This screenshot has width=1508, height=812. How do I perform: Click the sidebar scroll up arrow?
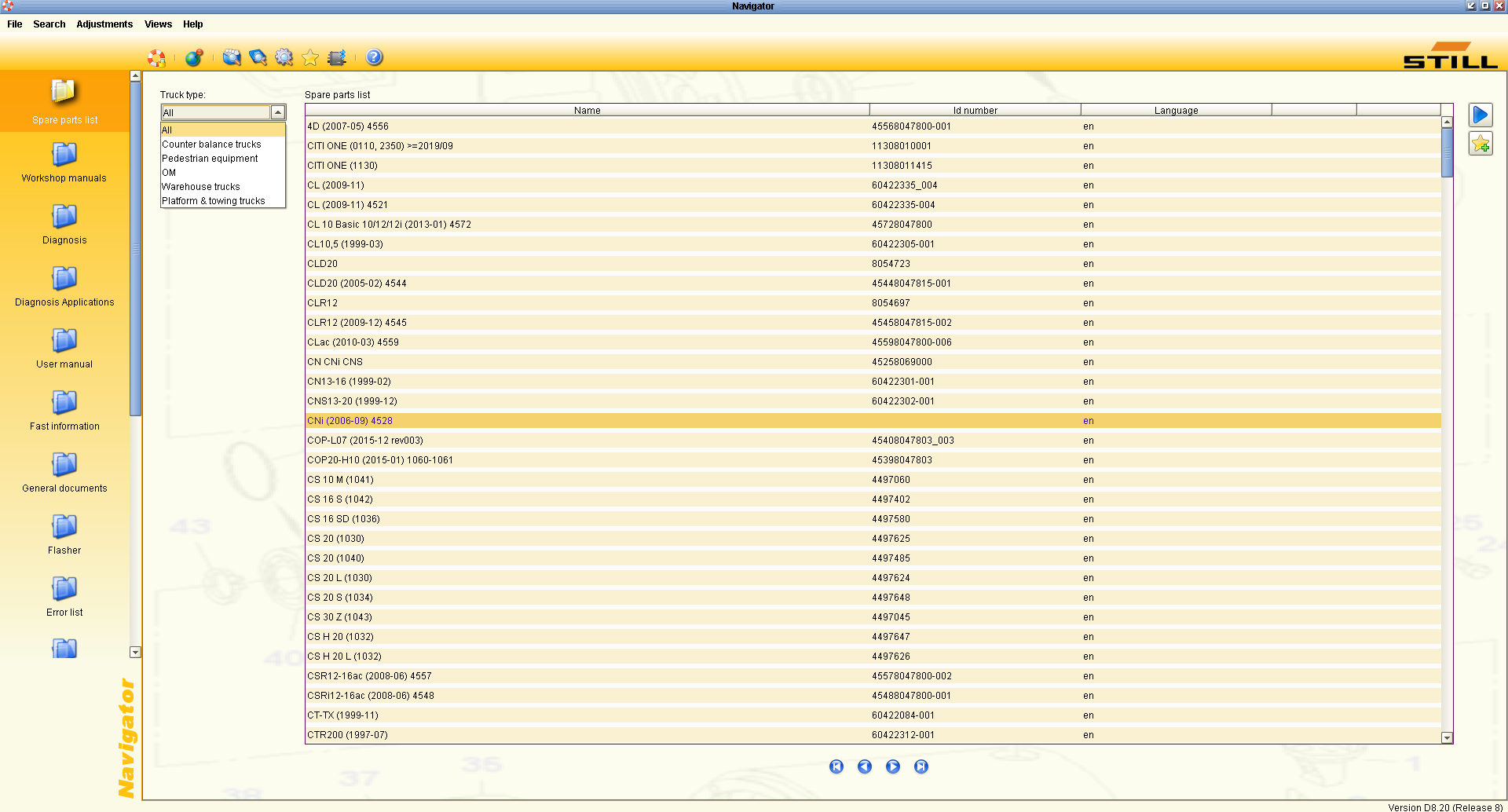(135, 76)
